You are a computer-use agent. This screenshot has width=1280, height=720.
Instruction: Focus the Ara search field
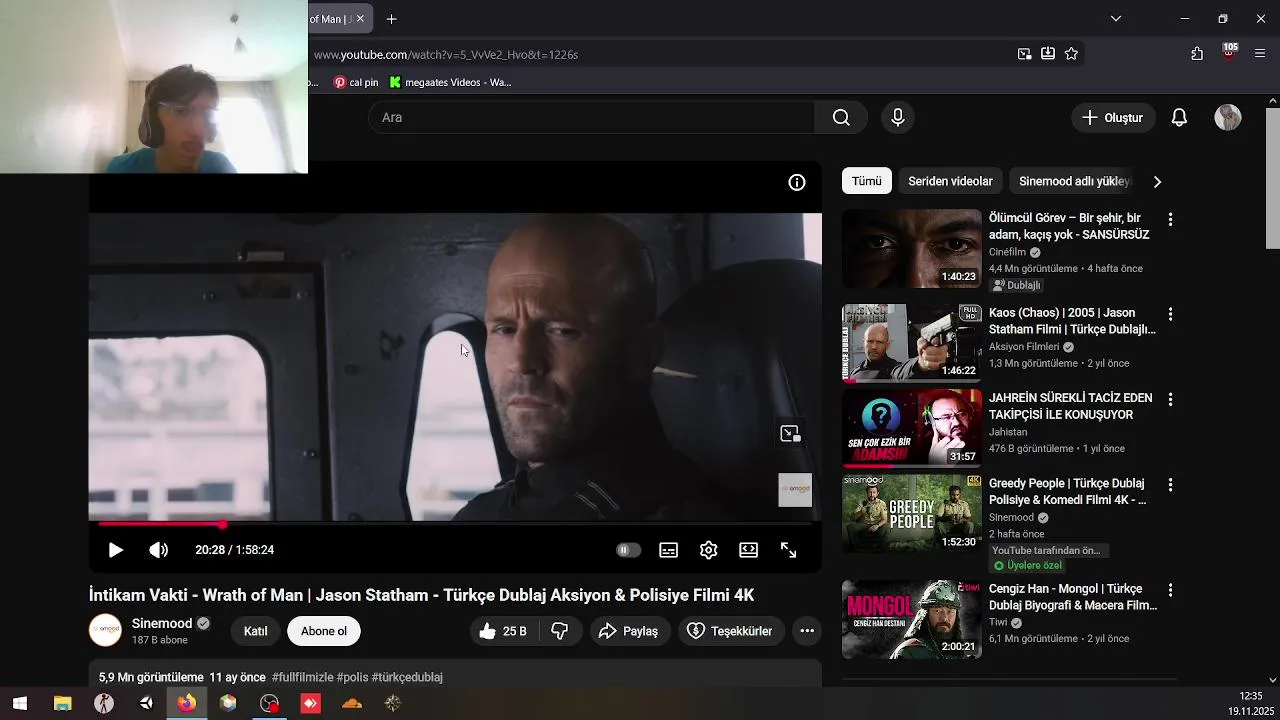[x=592, y=117]
